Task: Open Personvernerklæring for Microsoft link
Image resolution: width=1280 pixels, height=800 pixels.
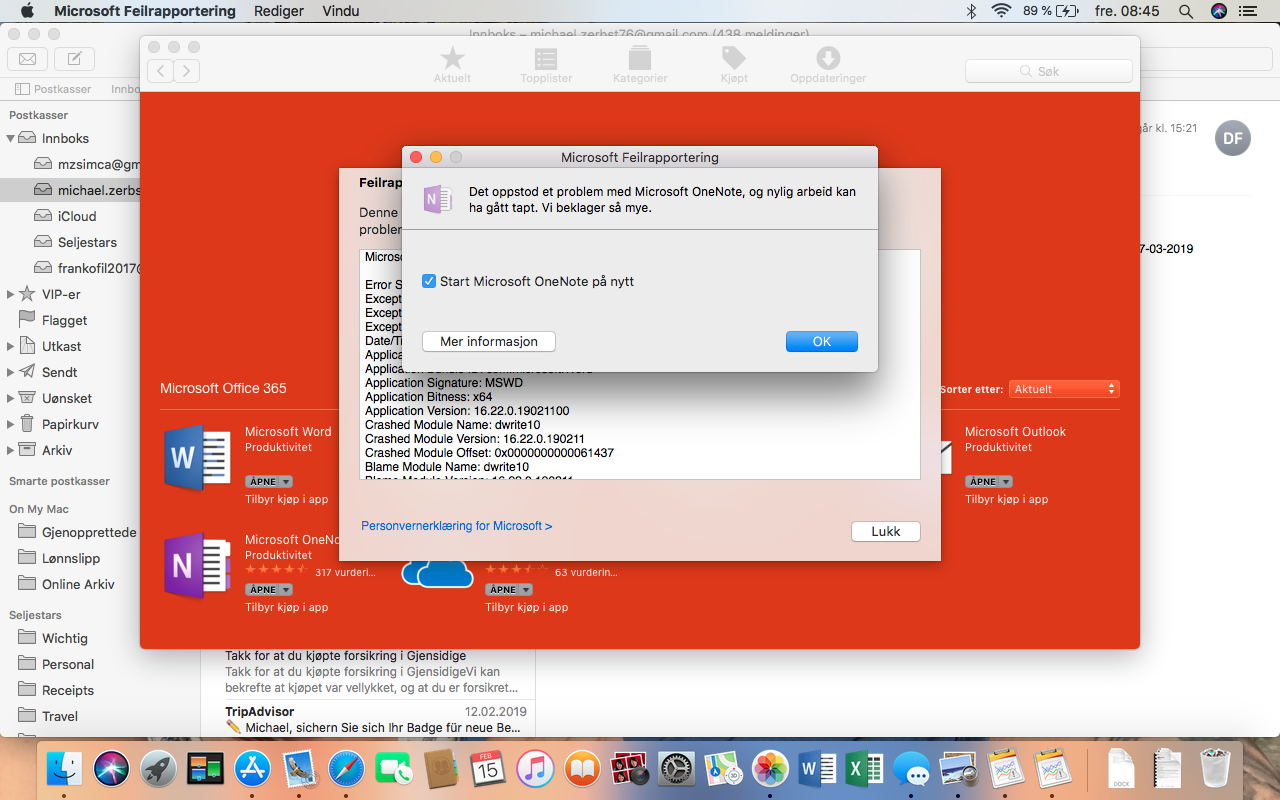Action: tap(457, 526)
